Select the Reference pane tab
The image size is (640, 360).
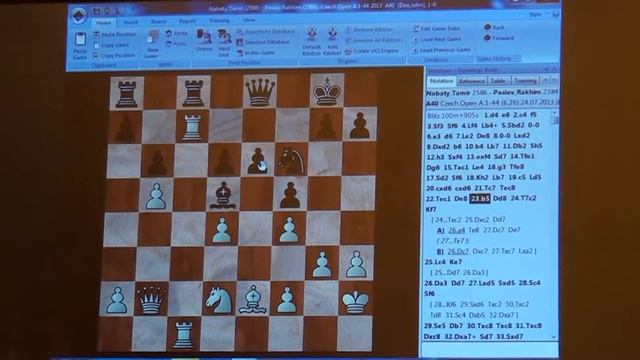(x=472, y=81)
